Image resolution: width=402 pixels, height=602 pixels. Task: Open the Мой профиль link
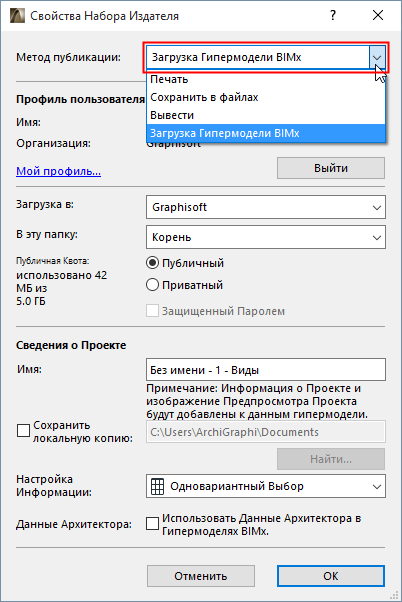coord(58,171)
